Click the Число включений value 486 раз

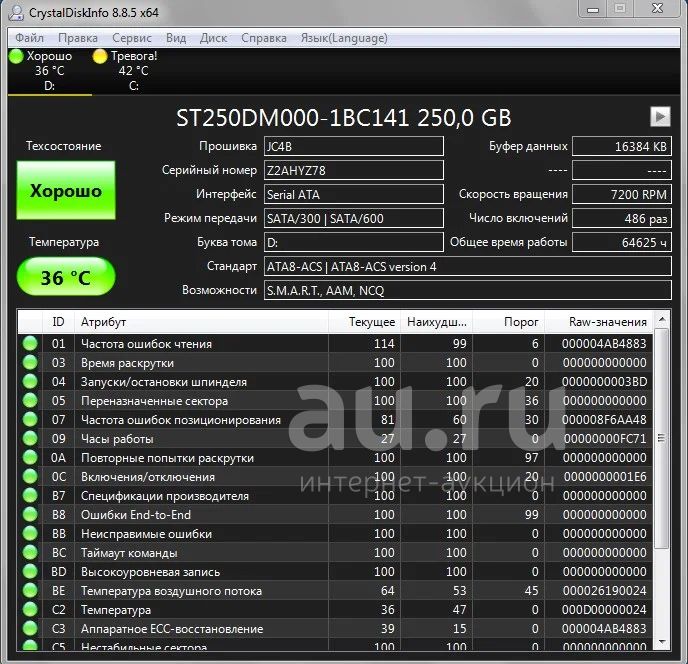[622, 218]
